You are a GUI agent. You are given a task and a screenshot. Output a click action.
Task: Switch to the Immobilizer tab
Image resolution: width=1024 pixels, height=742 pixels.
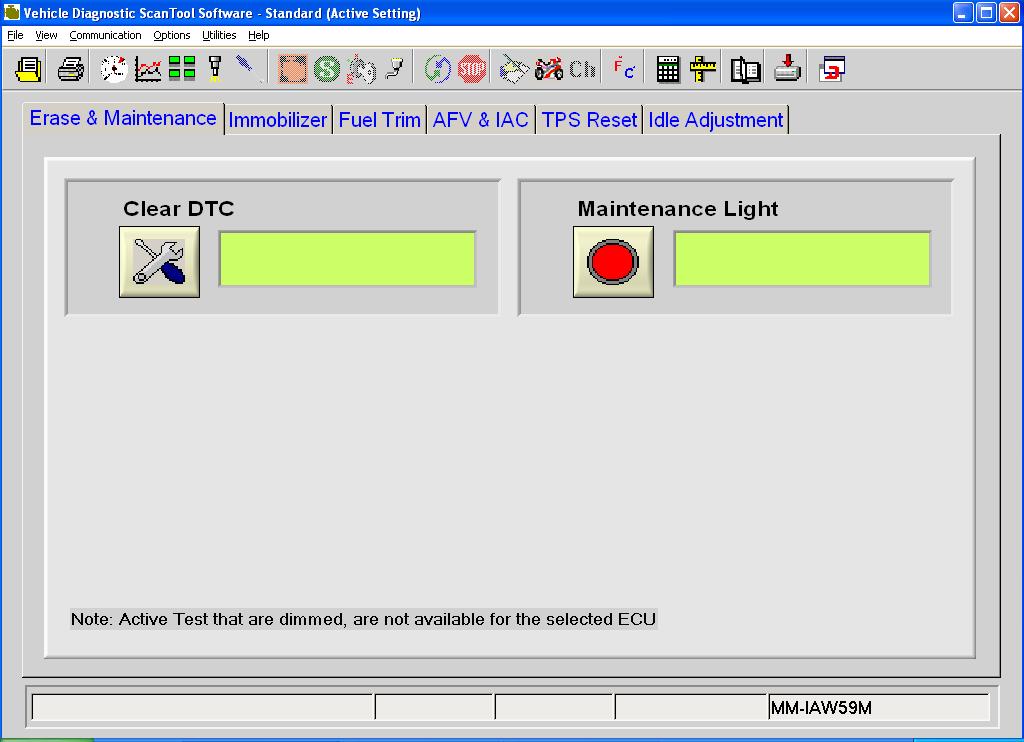point(278,120)
